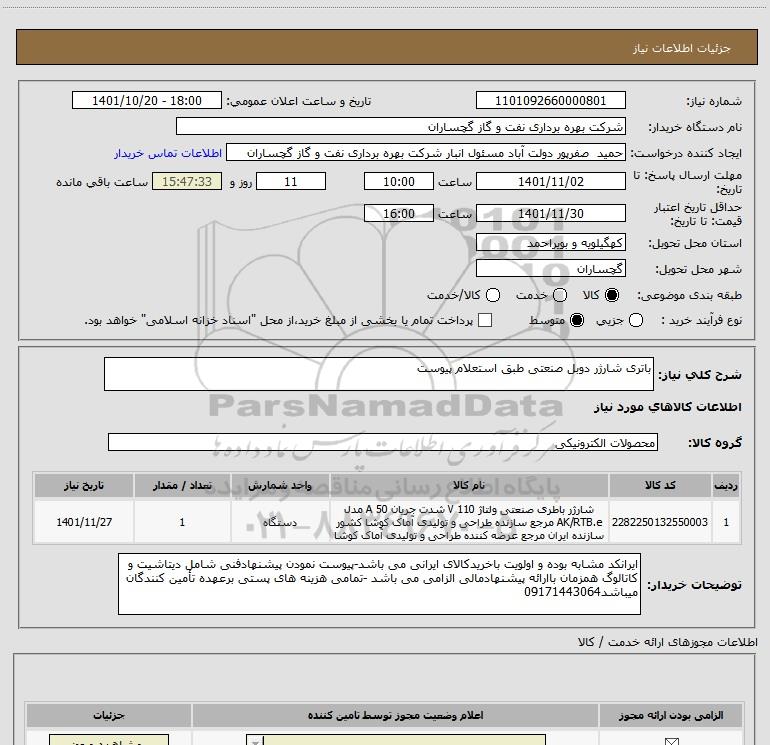770x745 pixels.
Task: Click the تعداد / مقدار column header
Action: point(182,485)
